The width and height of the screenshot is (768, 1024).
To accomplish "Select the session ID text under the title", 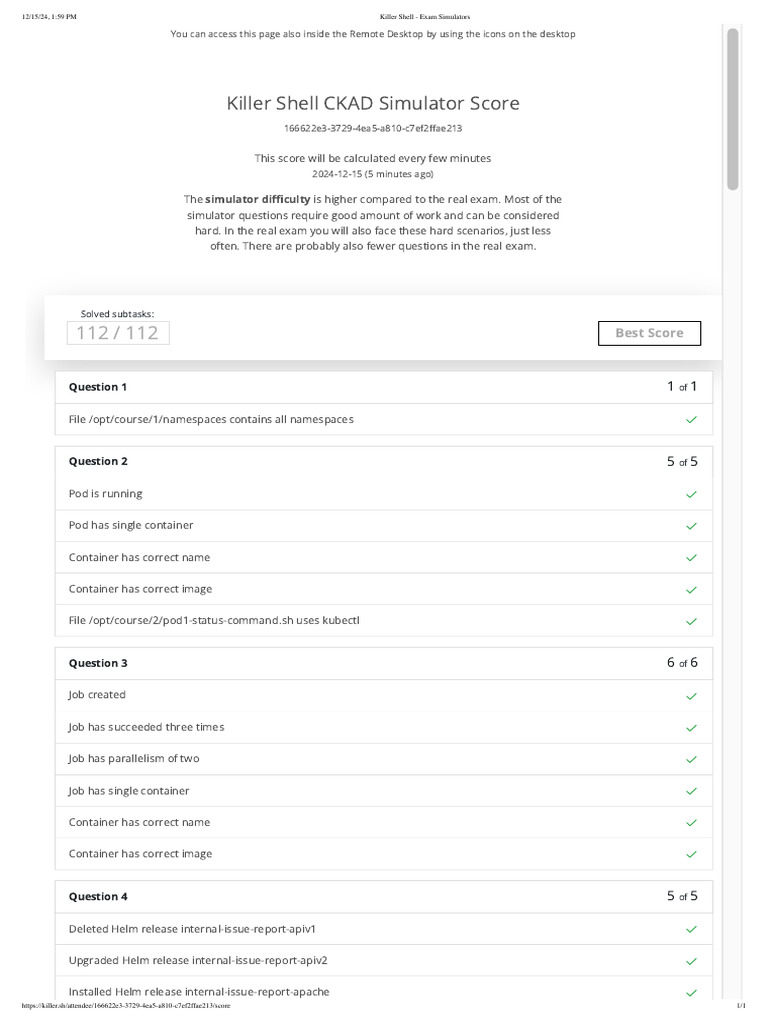I will [373, 128].
